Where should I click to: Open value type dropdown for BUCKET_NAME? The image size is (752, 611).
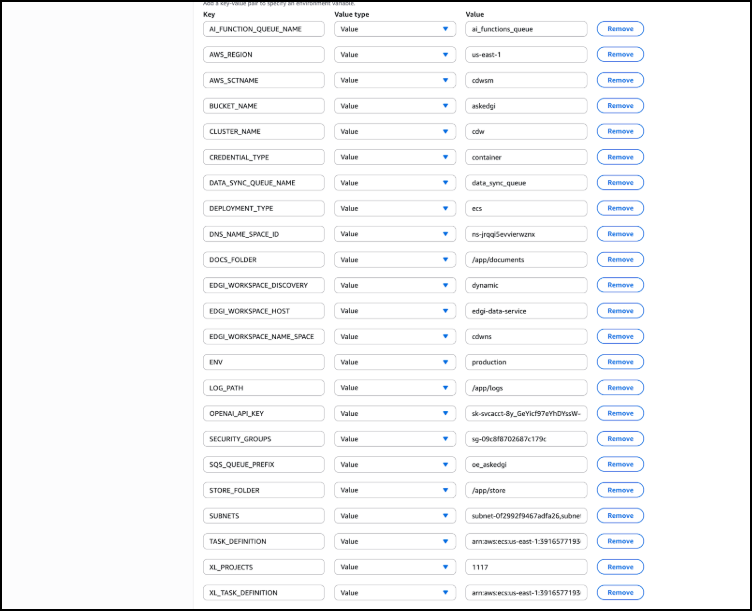point(395,106)
